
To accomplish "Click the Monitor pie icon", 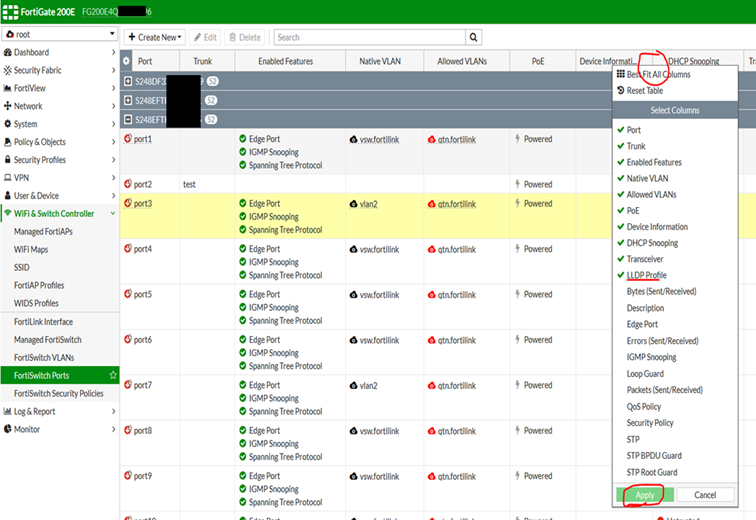I will tap(7, 429).
